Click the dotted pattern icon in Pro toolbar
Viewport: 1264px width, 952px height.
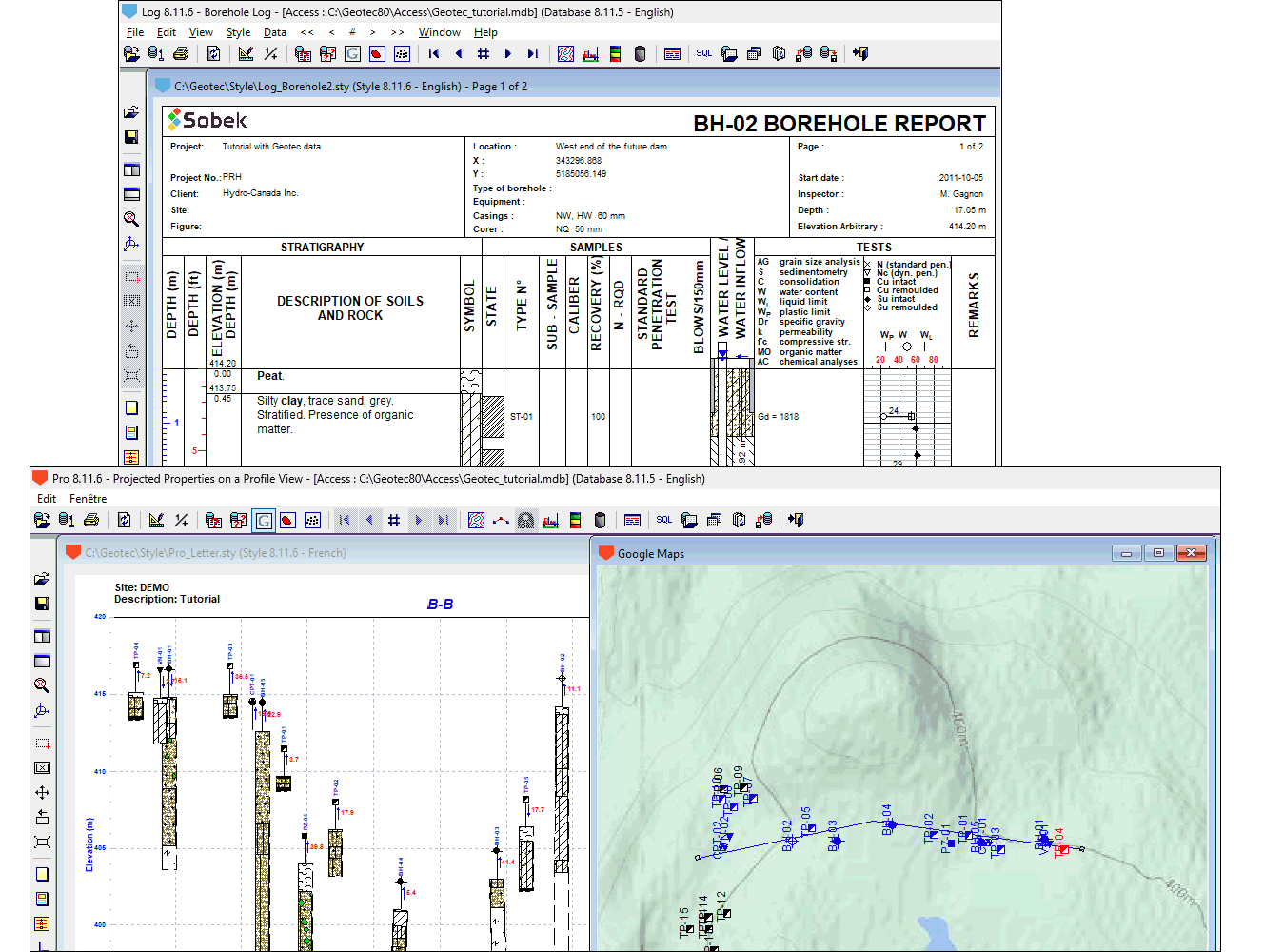coord(312,521)
